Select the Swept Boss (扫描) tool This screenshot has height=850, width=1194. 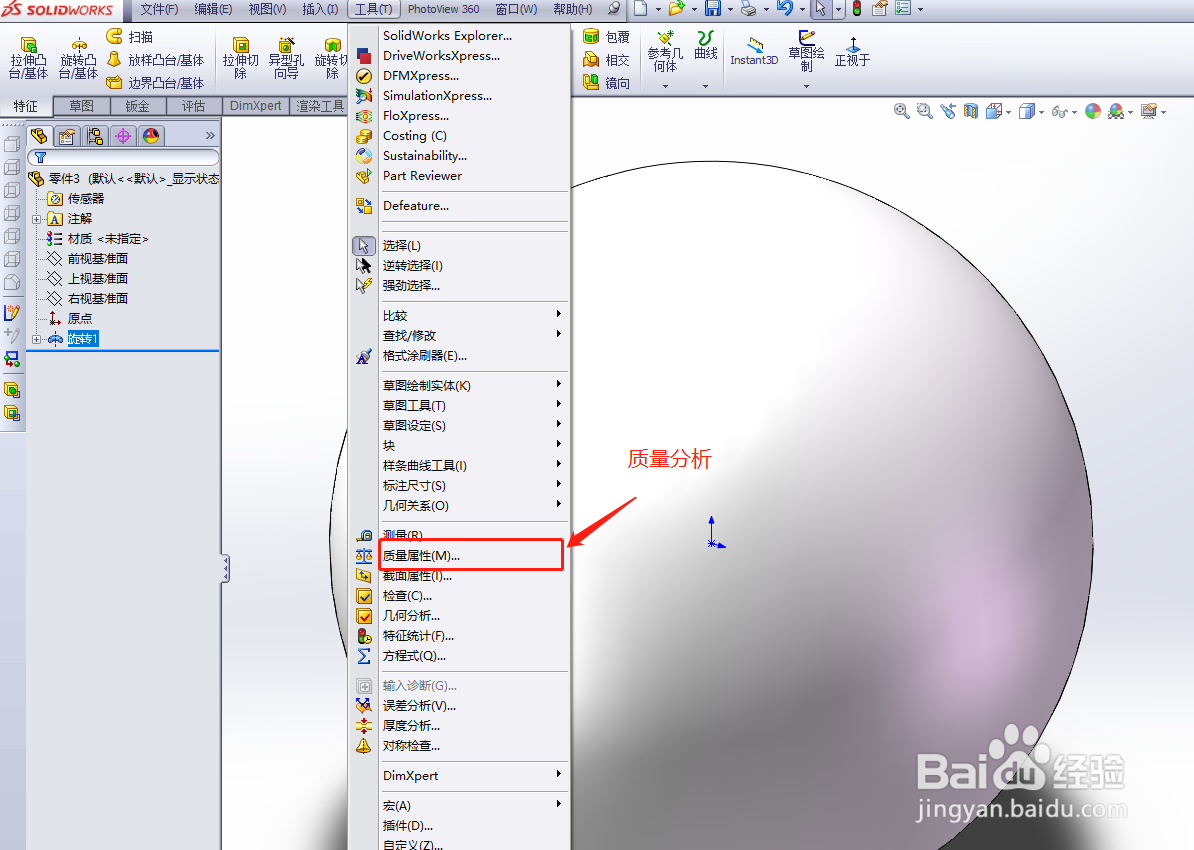coord(130,37)
